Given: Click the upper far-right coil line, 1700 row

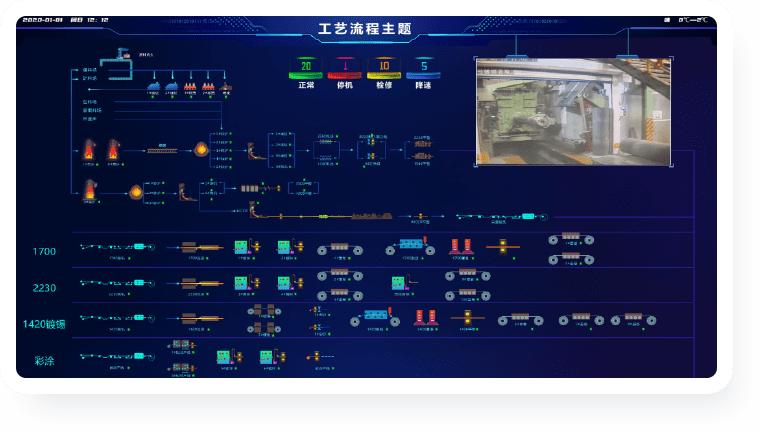Looking at the screenshot, I should (x=571, y=239).
